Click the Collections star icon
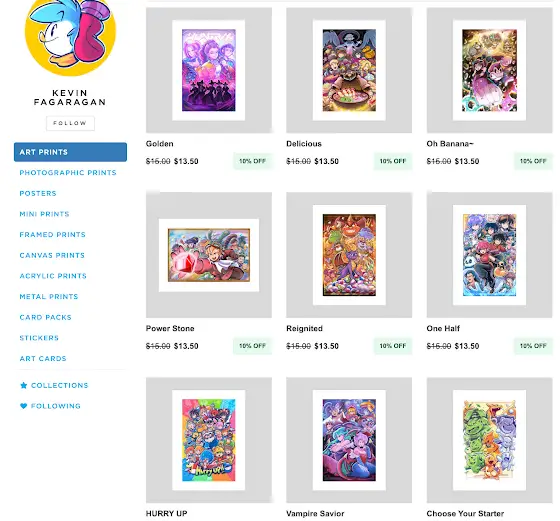The width and height of the screenshot is (560, 521). (x=24, y=385)
